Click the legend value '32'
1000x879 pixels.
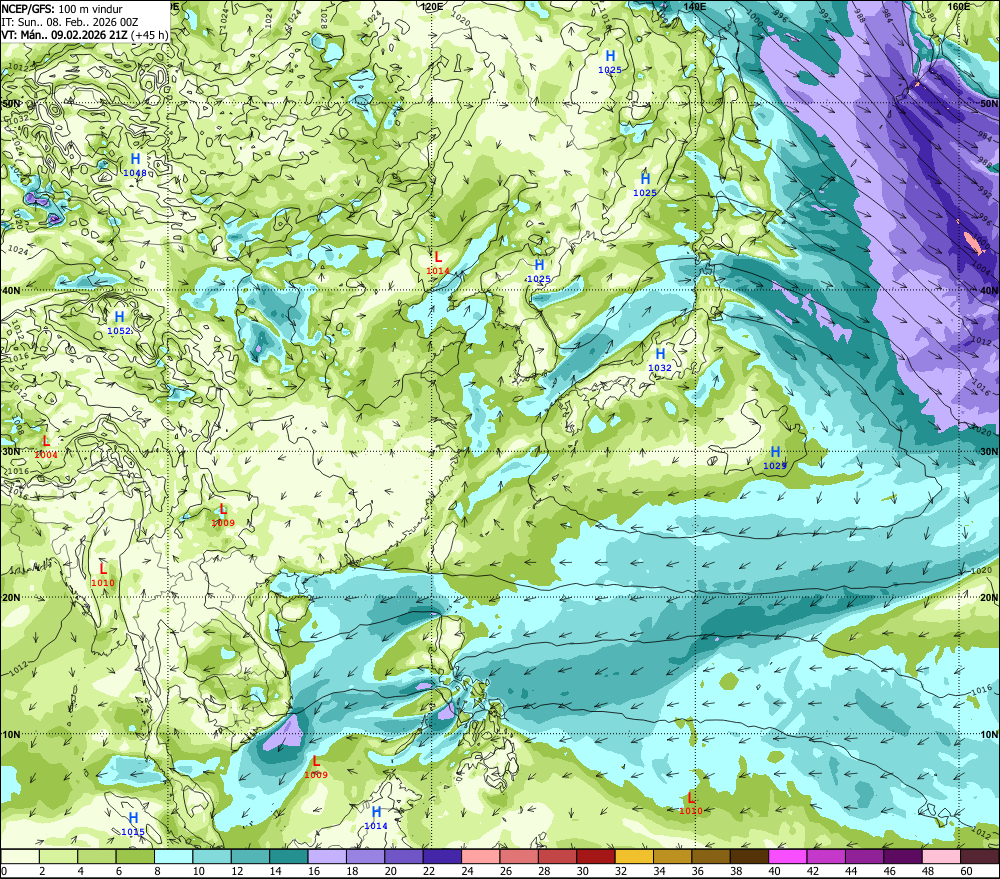[621, 871]
